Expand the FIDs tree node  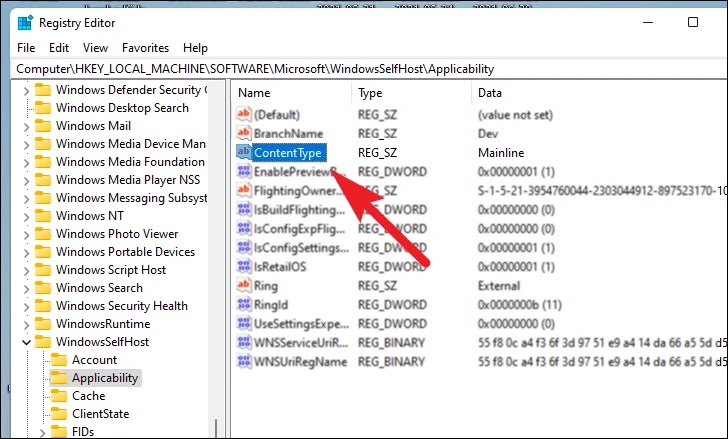[x=42, y=433]
